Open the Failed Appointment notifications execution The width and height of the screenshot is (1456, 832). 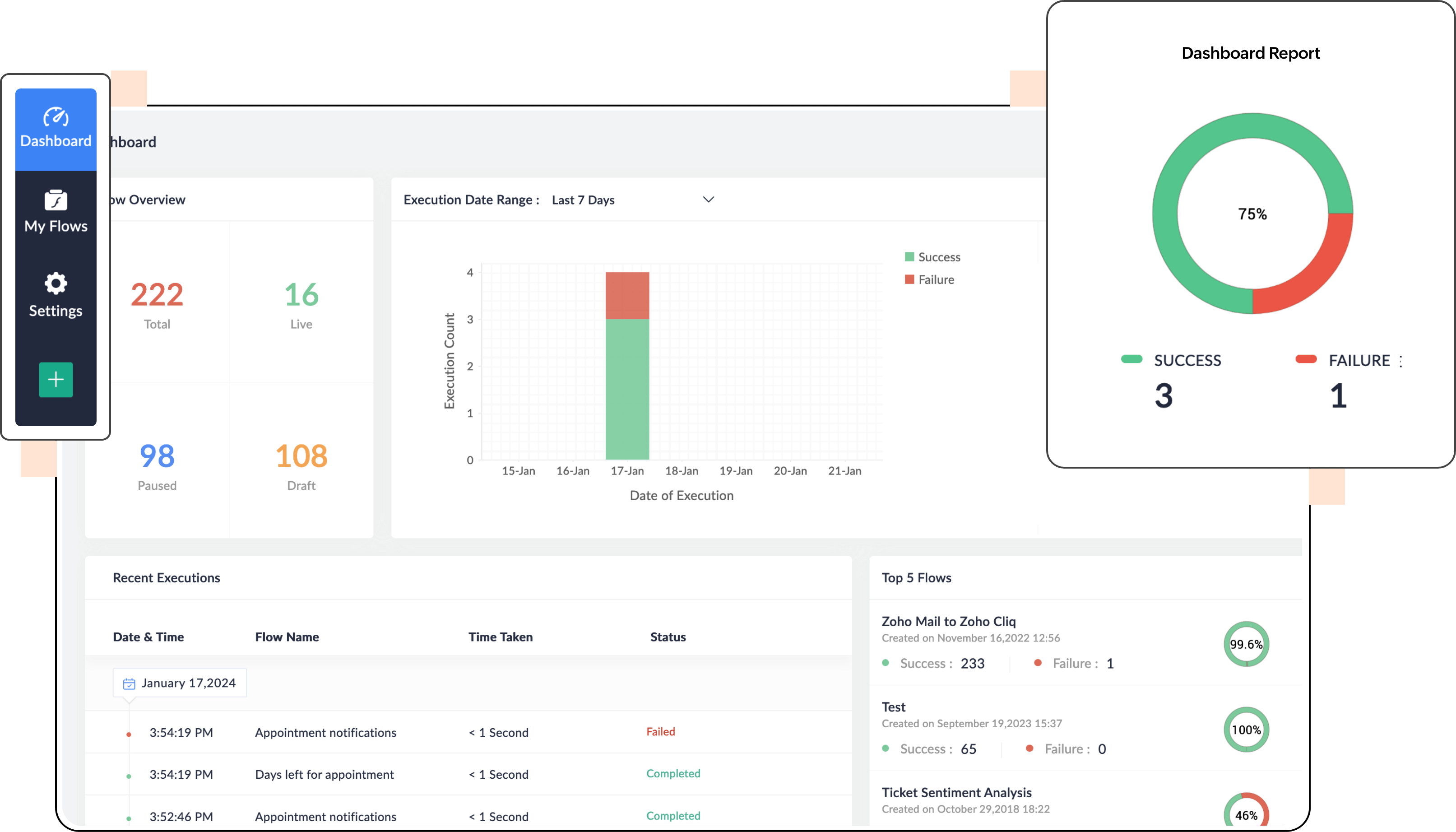click(x=325, y=733)
